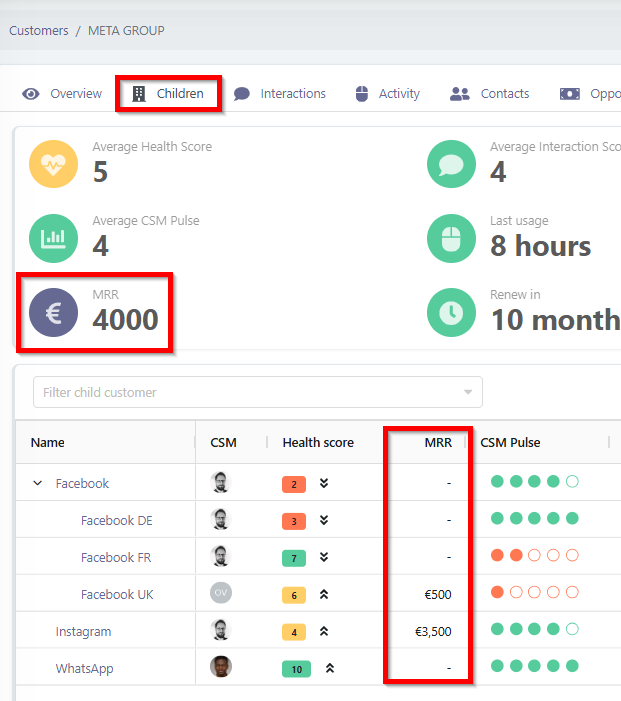
Task: Click the Customers breadcrumb link
Action: (x=39, y=31)
